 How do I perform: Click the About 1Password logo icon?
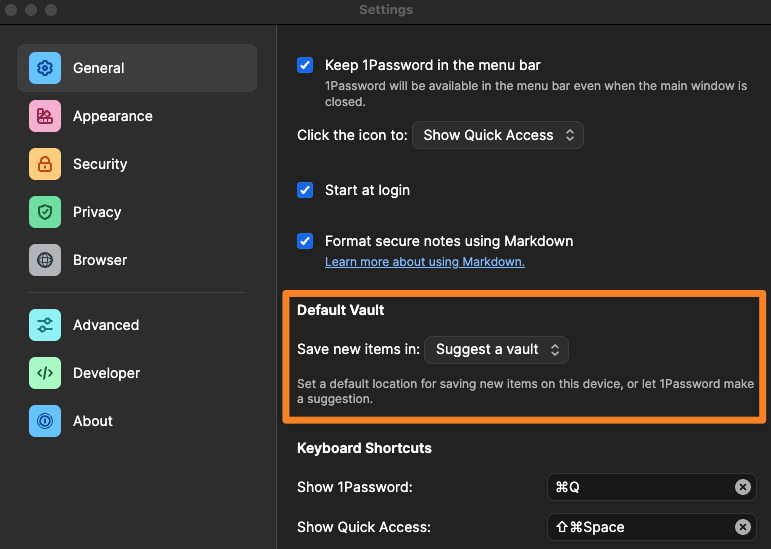[45, 421]
